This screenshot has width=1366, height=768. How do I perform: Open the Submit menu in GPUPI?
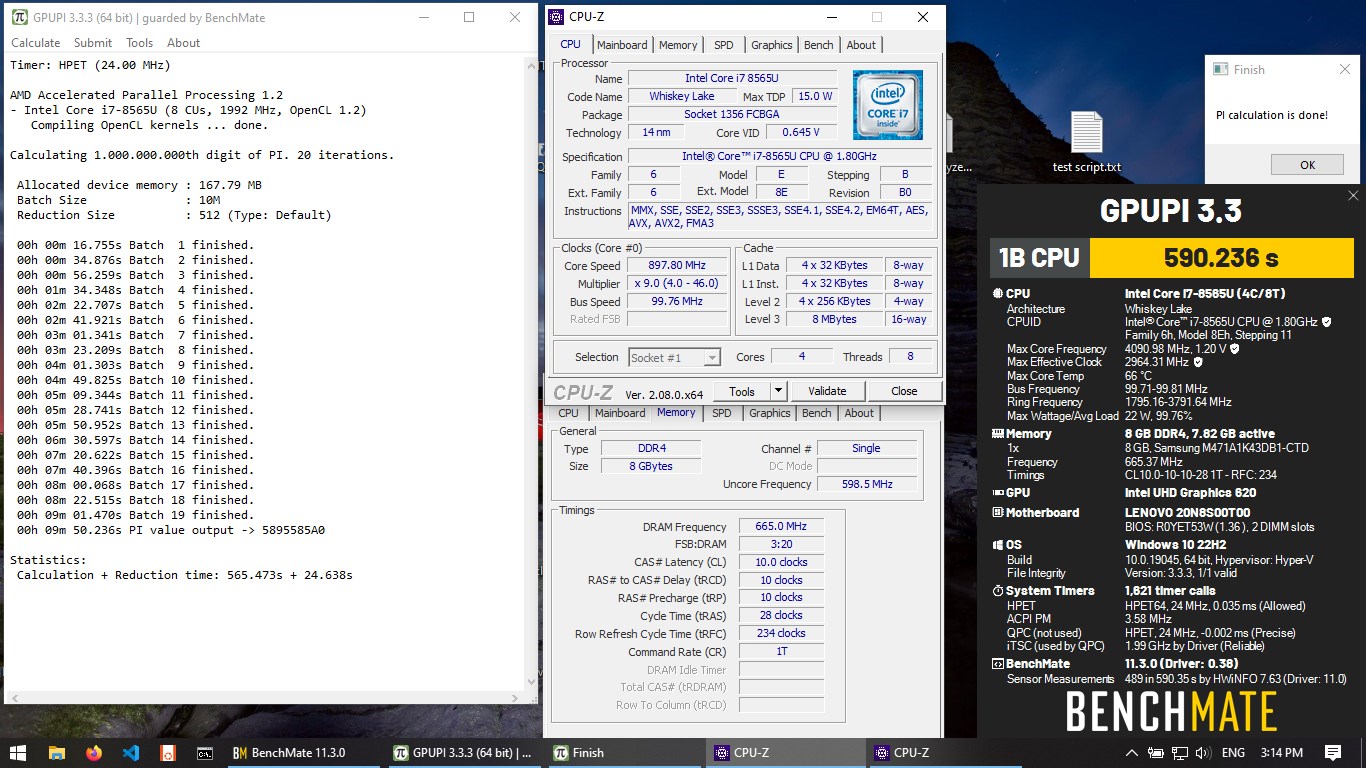tap(93, 43)
